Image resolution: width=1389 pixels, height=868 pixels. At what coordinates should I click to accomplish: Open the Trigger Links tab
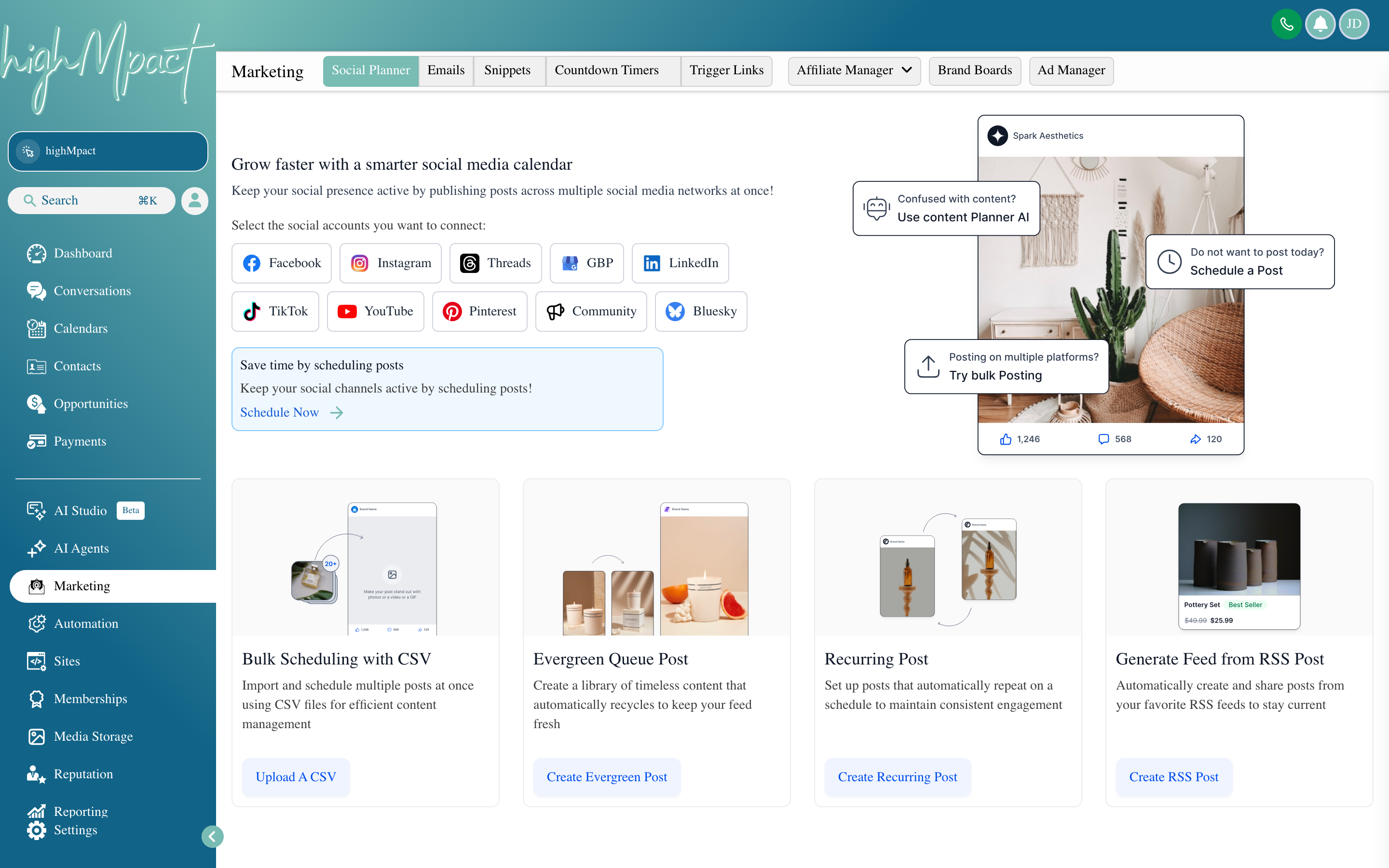(x=726, y=70)
